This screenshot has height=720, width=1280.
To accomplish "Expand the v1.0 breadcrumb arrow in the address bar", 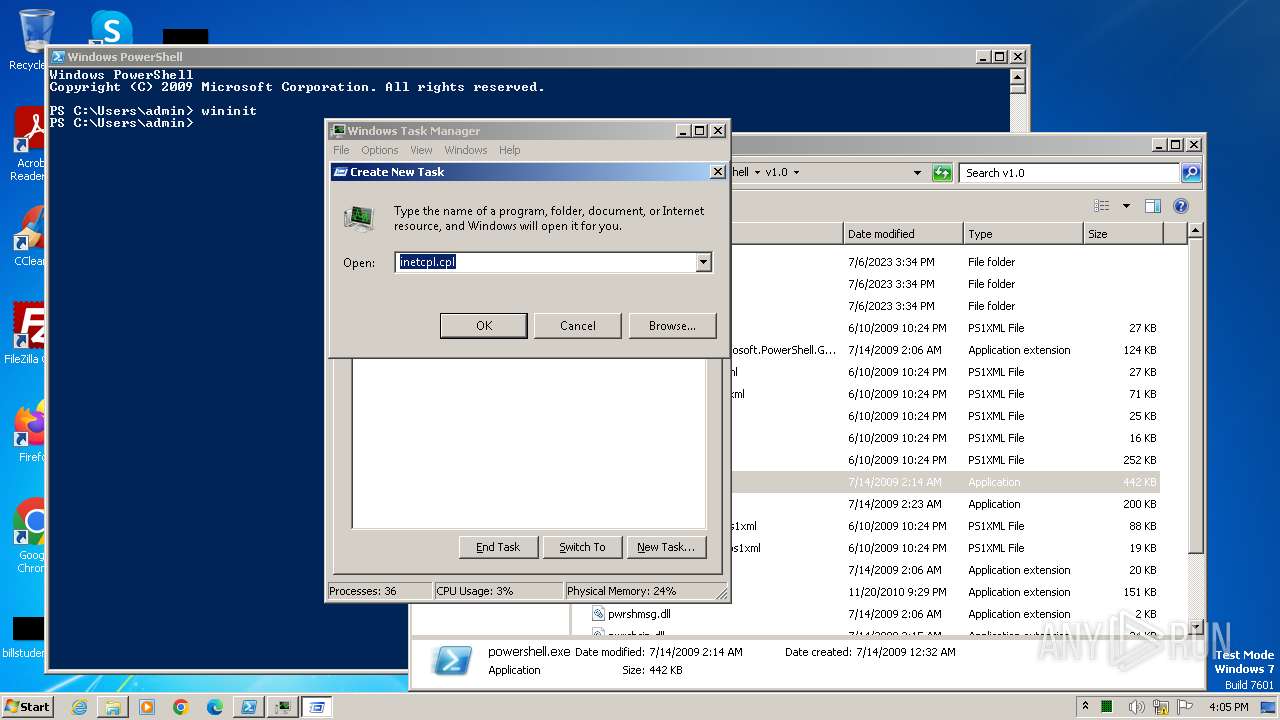I will click(796, 173).
